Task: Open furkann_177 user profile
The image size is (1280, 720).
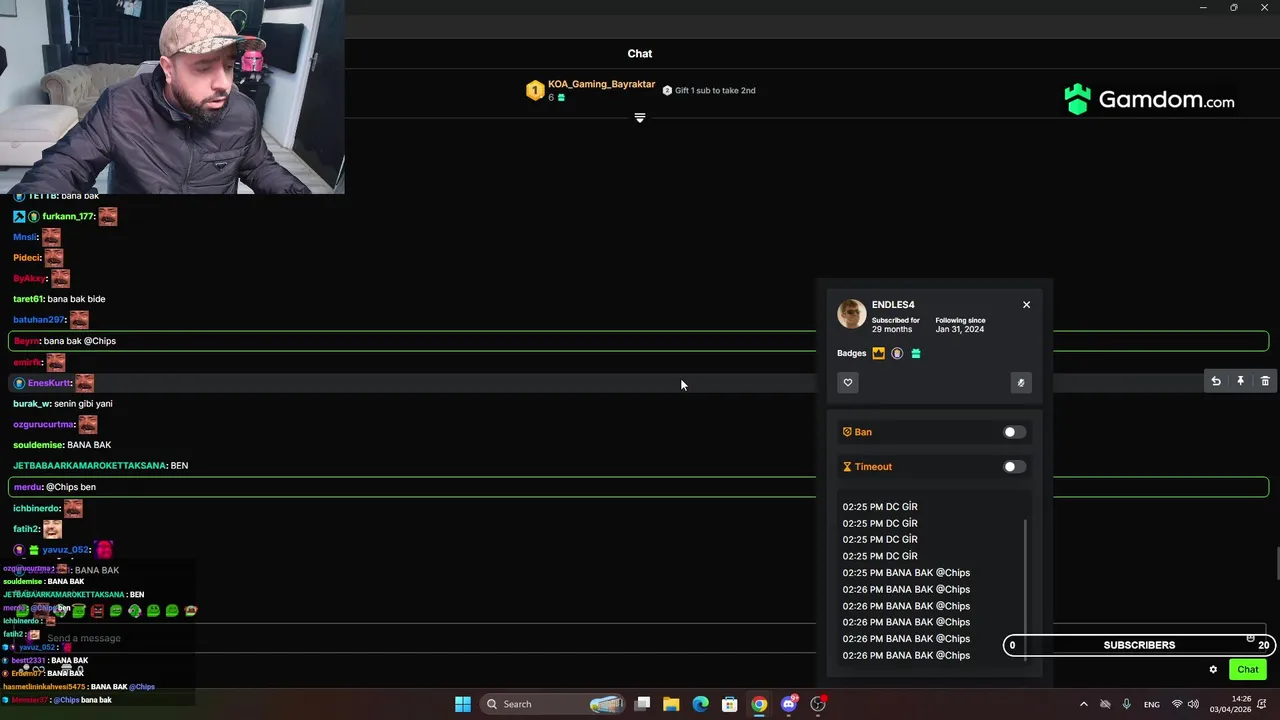Action: tap(68, 217)
